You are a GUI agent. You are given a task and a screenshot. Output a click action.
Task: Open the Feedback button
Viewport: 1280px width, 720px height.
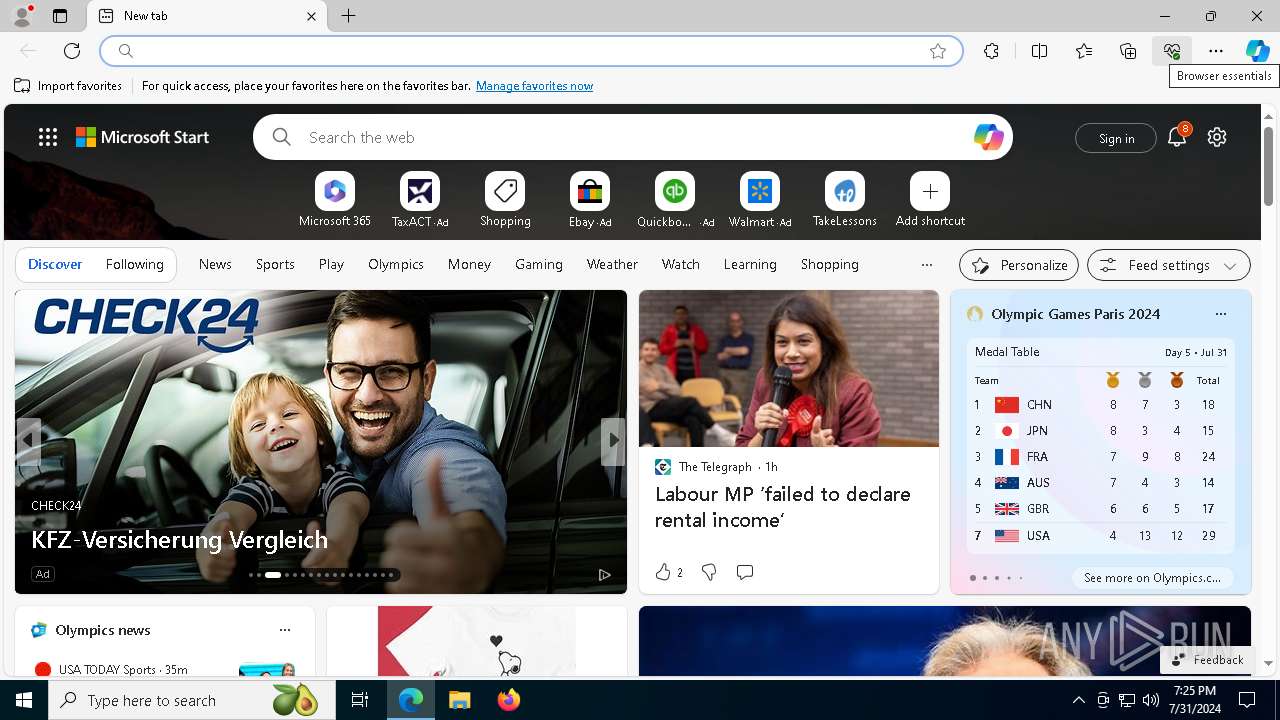click(1207, 659)
